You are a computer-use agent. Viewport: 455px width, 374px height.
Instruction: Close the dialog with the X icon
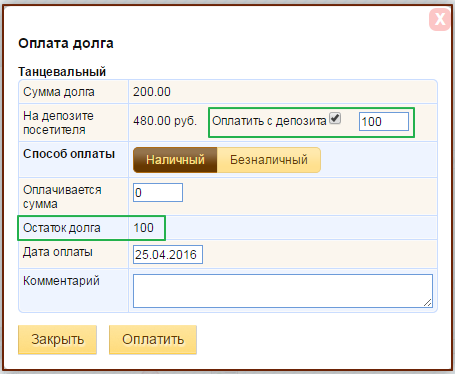440,19
